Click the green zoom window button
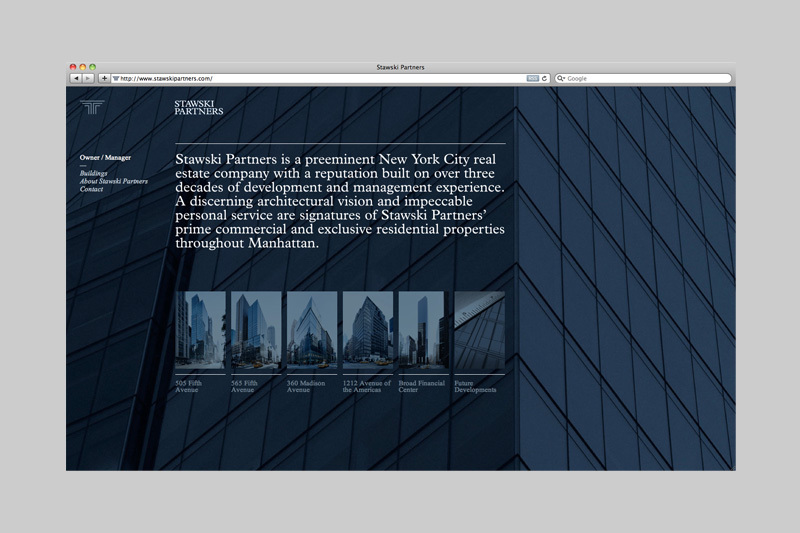800x533 pixels. [x=92, y=67]
